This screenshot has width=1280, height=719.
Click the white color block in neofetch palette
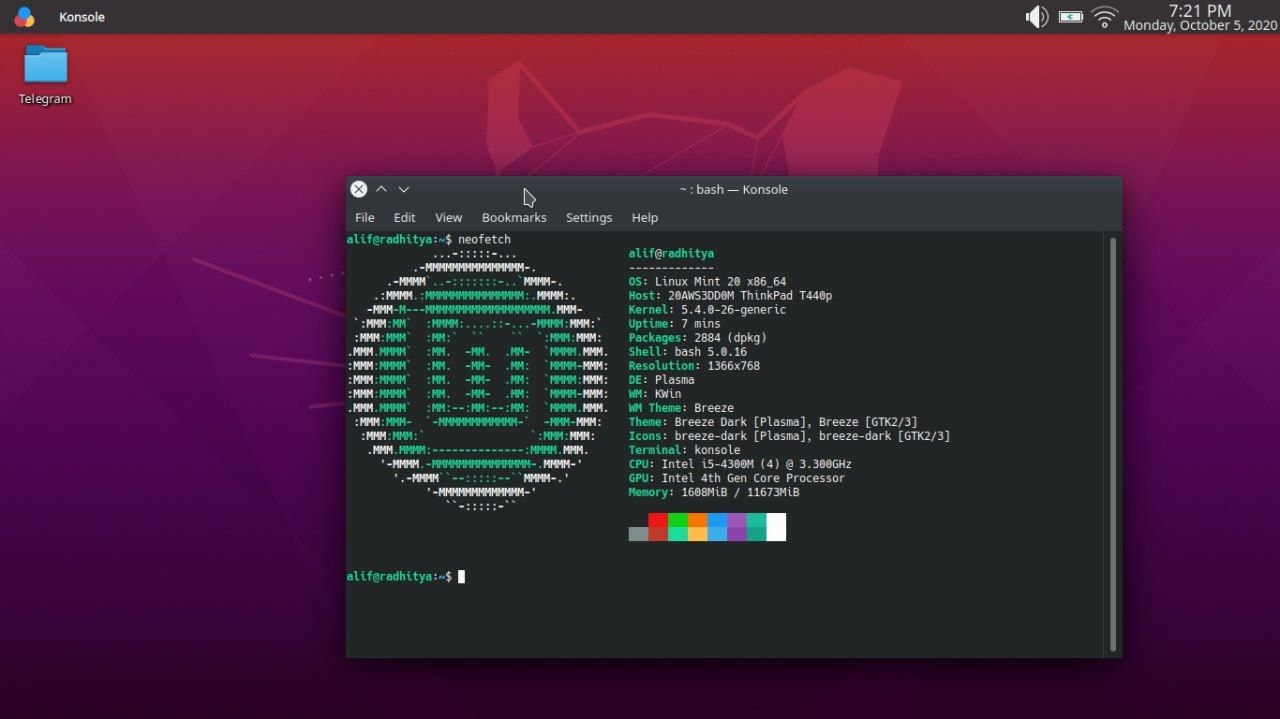click(776, 527)
